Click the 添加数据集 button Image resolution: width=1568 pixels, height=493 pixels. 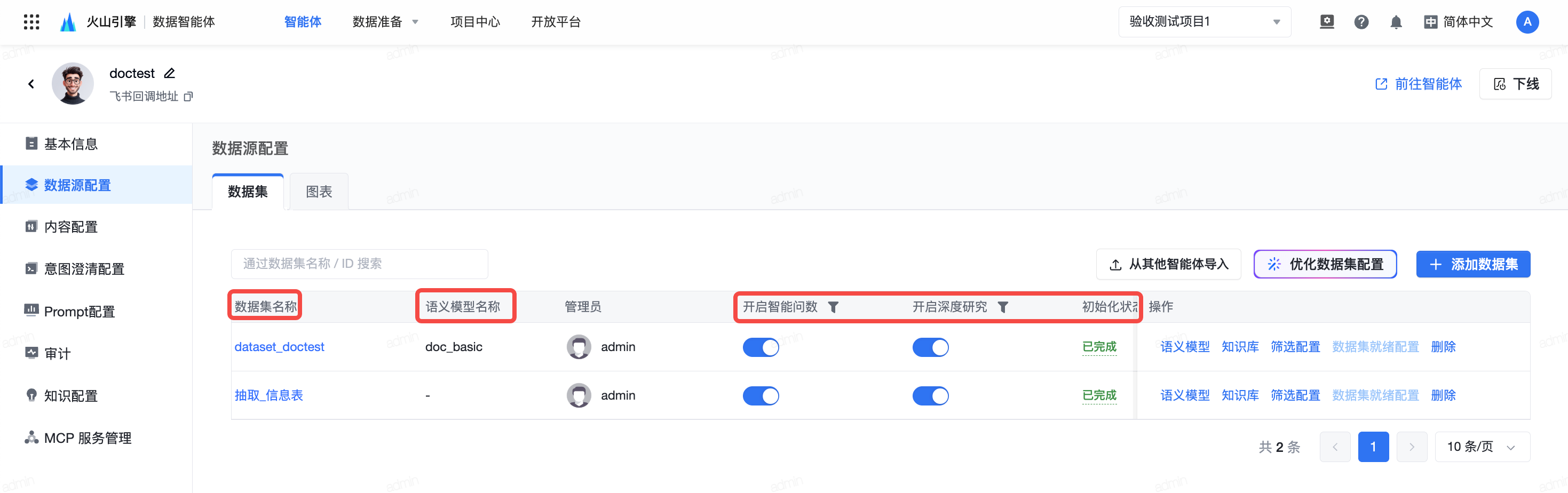point(1472,265)
